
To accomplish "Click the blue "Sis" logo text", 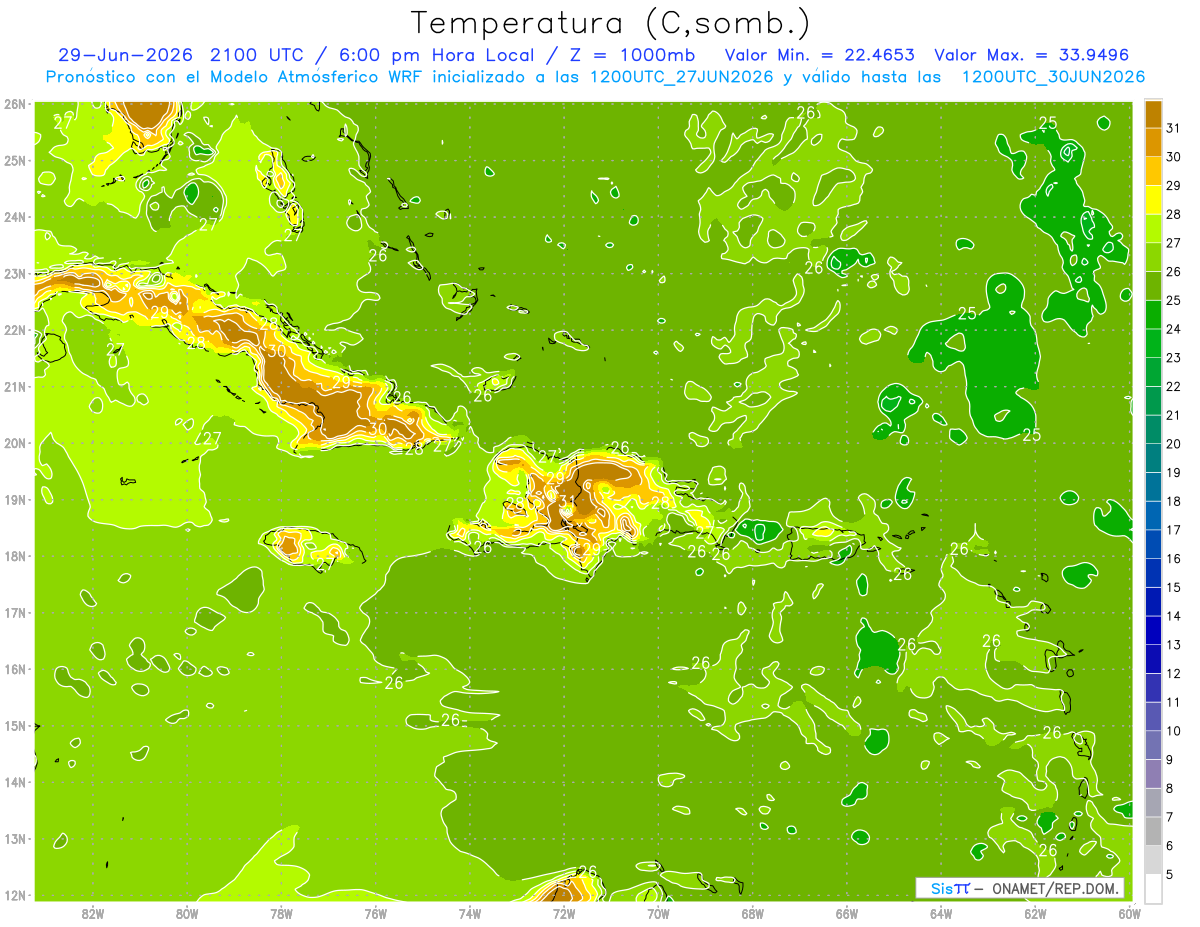I will (x=942, y=889).
